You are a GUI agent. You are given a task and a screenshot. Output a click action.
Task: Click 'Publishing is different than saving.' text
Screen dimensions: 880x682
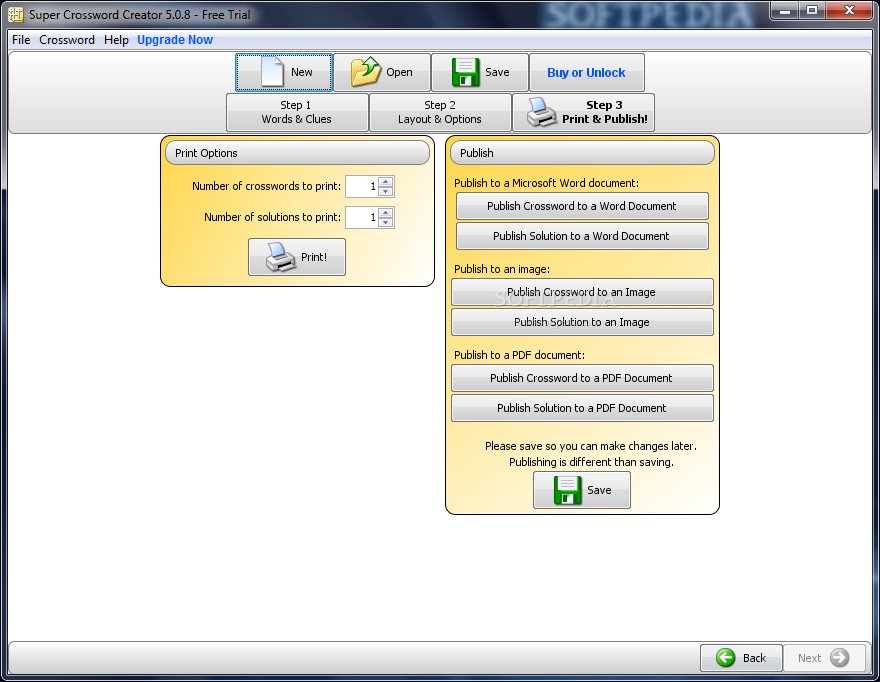pyautogui.click(x=591, y=462)
